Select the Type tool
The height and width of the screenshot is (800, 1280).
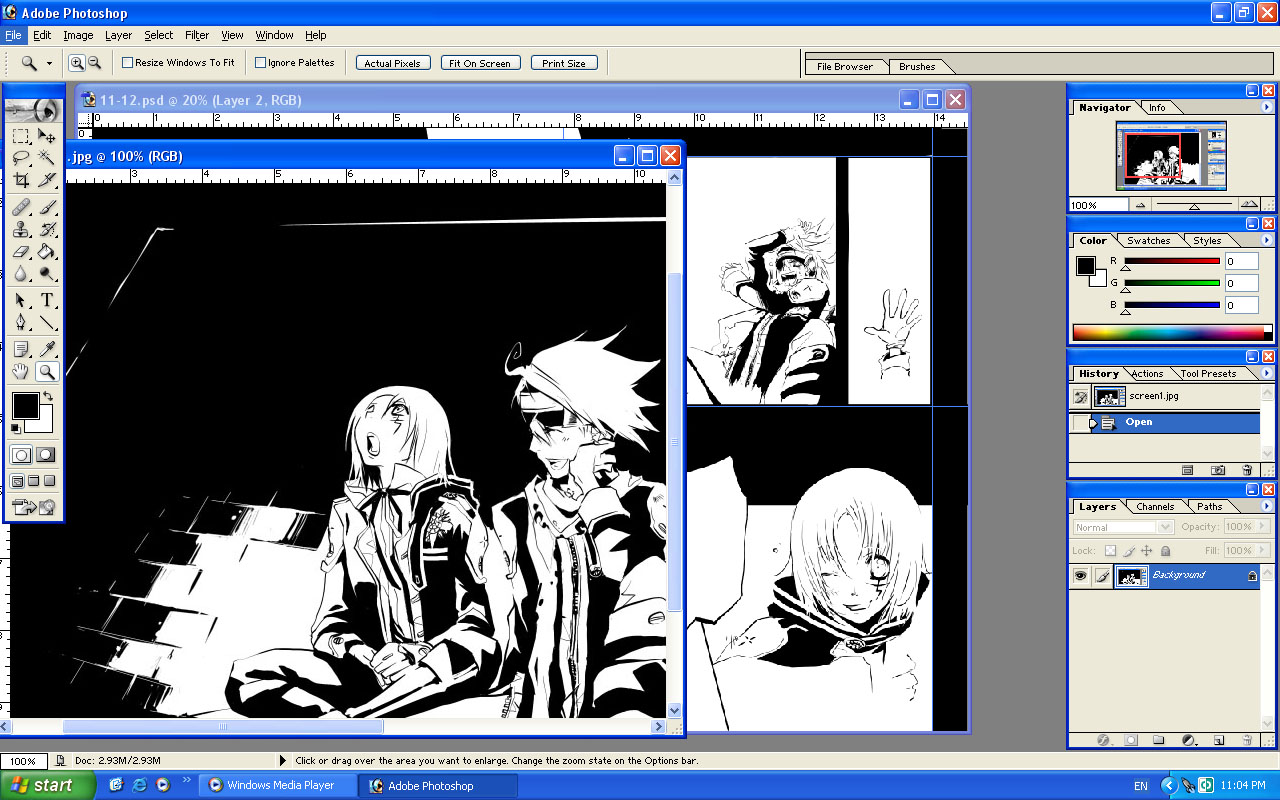pyautogui.click(x=47, y=300)
